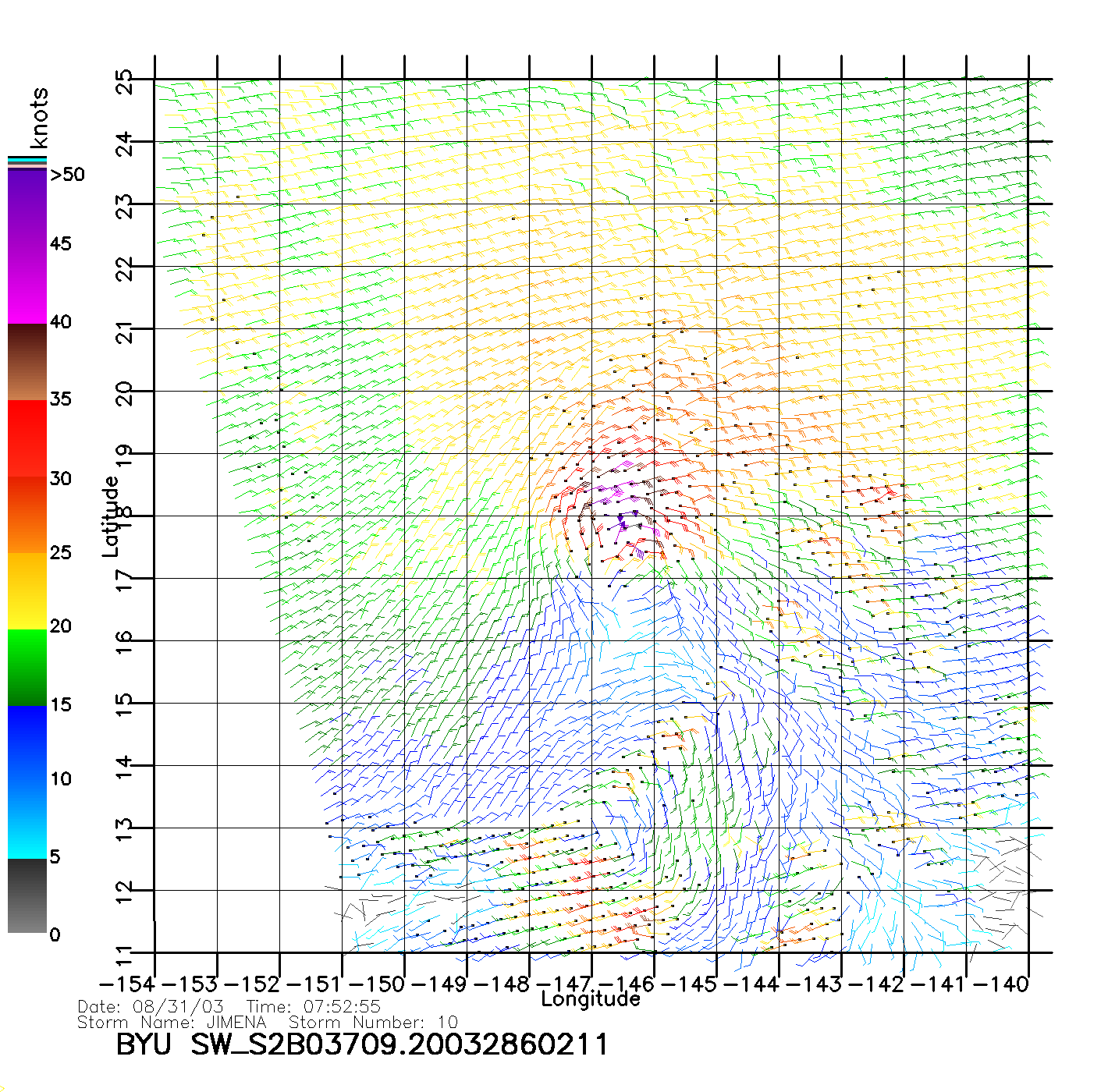The image size is (1108, 1092).
Task: Click the 'Latitude' axis title
Action: click(x=111, y=516)
